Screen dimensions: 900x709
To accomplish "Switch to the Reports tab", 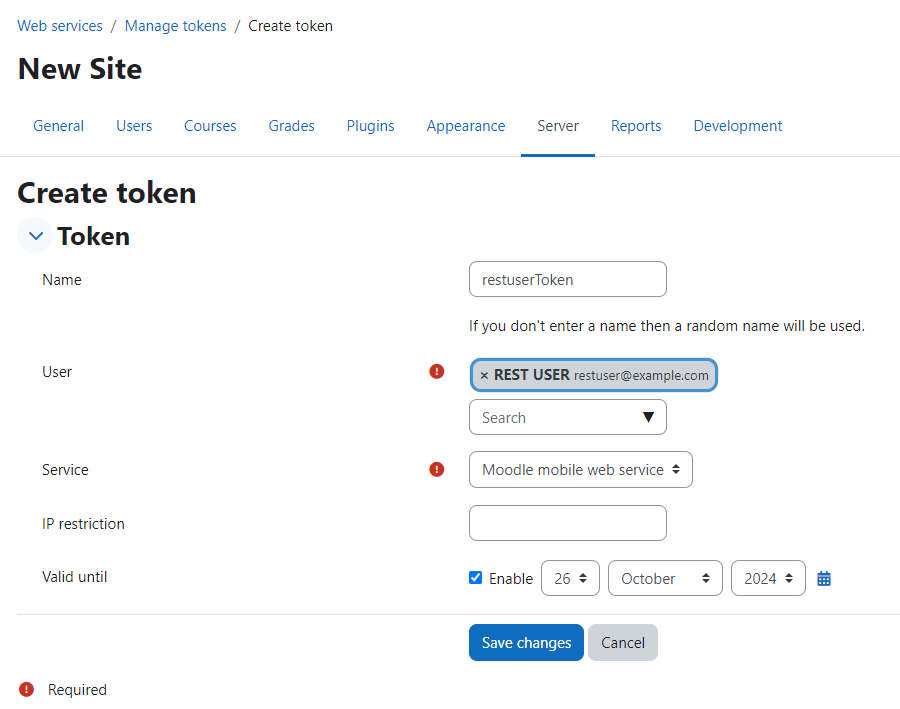I will [x=636, y=126].
